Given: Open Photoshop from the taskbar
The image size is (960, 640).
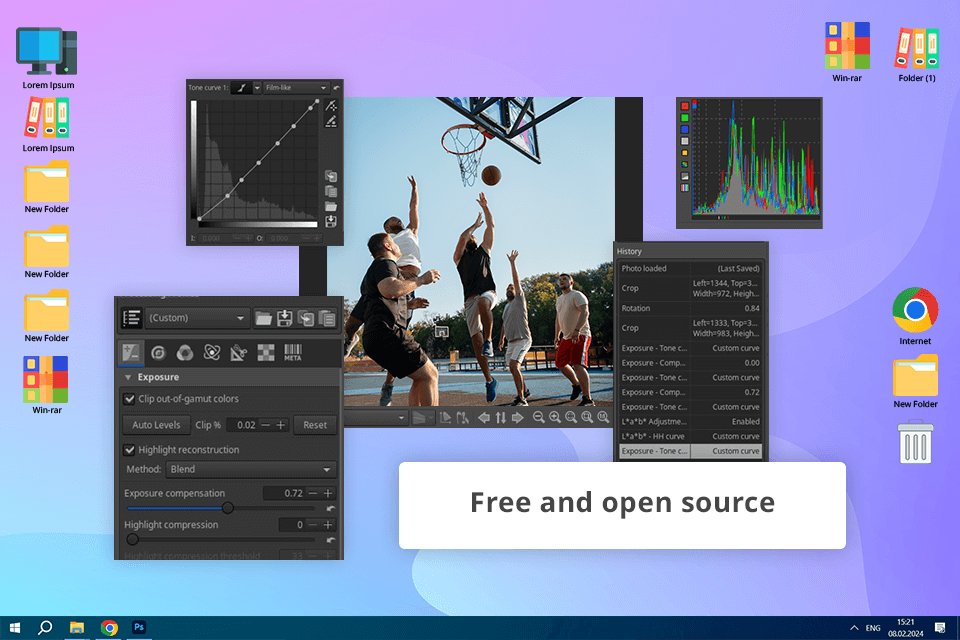Looking at the screenshot, I should pyautogui.click(x=139, y=627).
